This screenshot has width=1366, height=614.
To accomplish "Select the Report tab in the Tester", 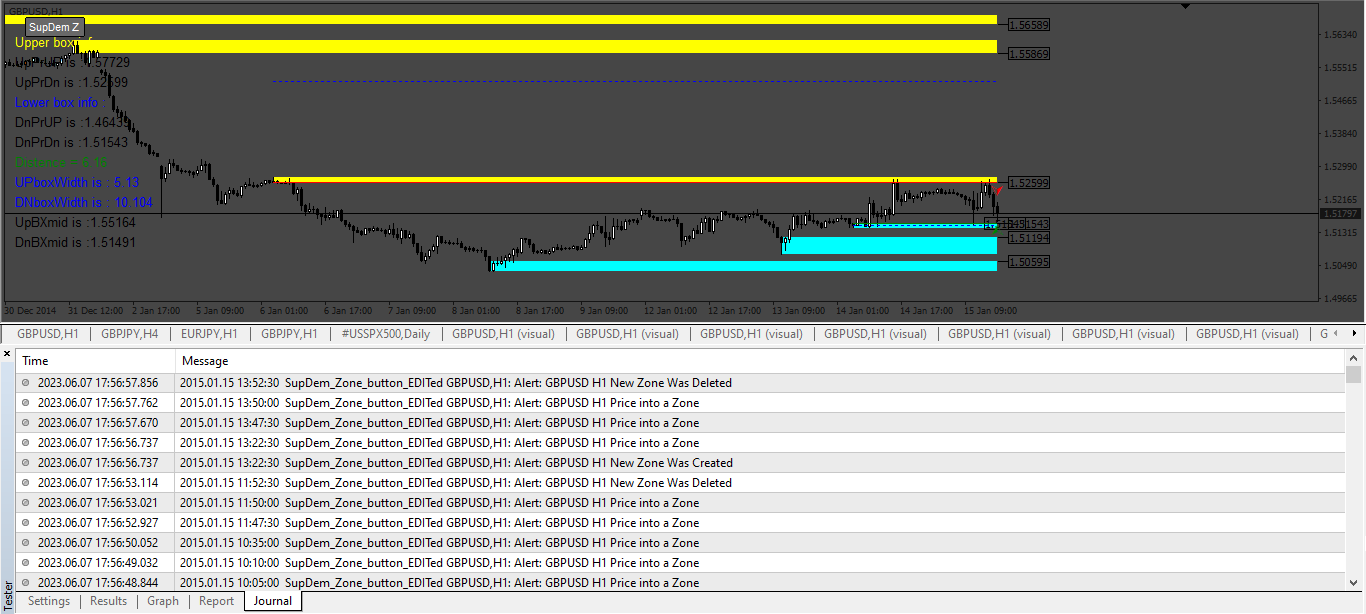I will pyautogui.click(x=216, y=601).
